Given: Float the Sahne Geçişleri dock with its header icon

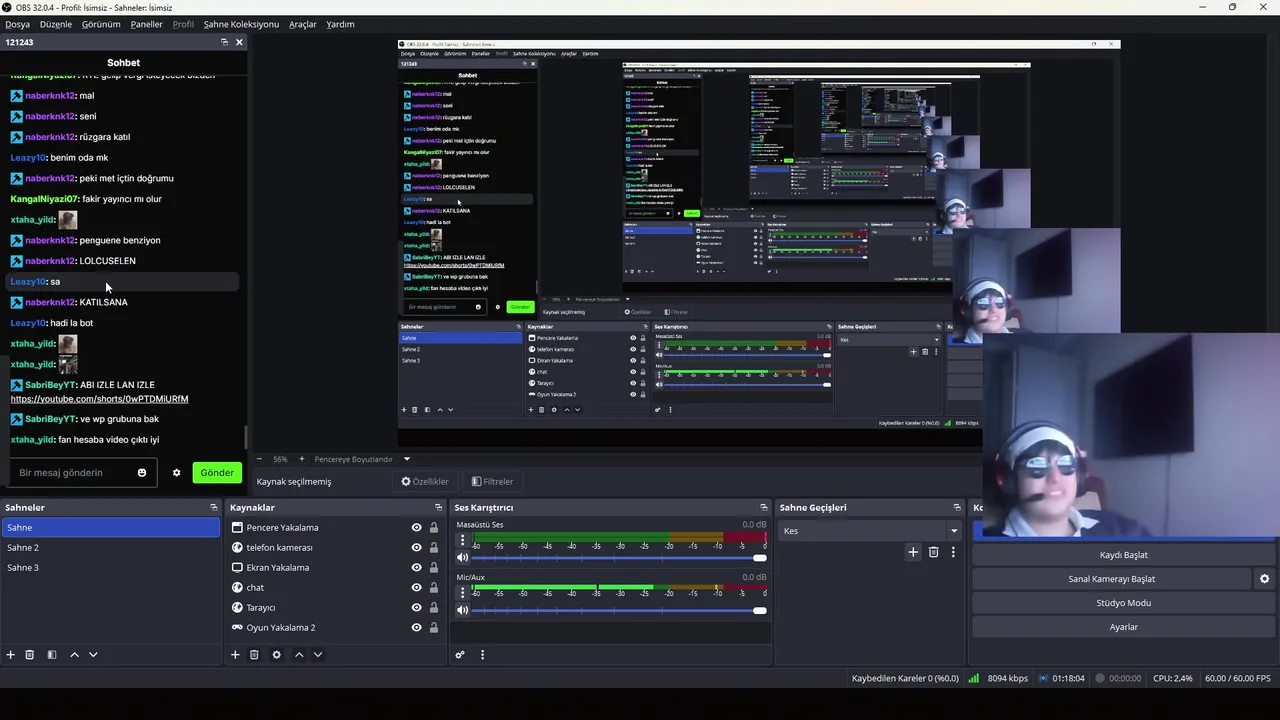Looking at the screenshot, I should [957, 508].
